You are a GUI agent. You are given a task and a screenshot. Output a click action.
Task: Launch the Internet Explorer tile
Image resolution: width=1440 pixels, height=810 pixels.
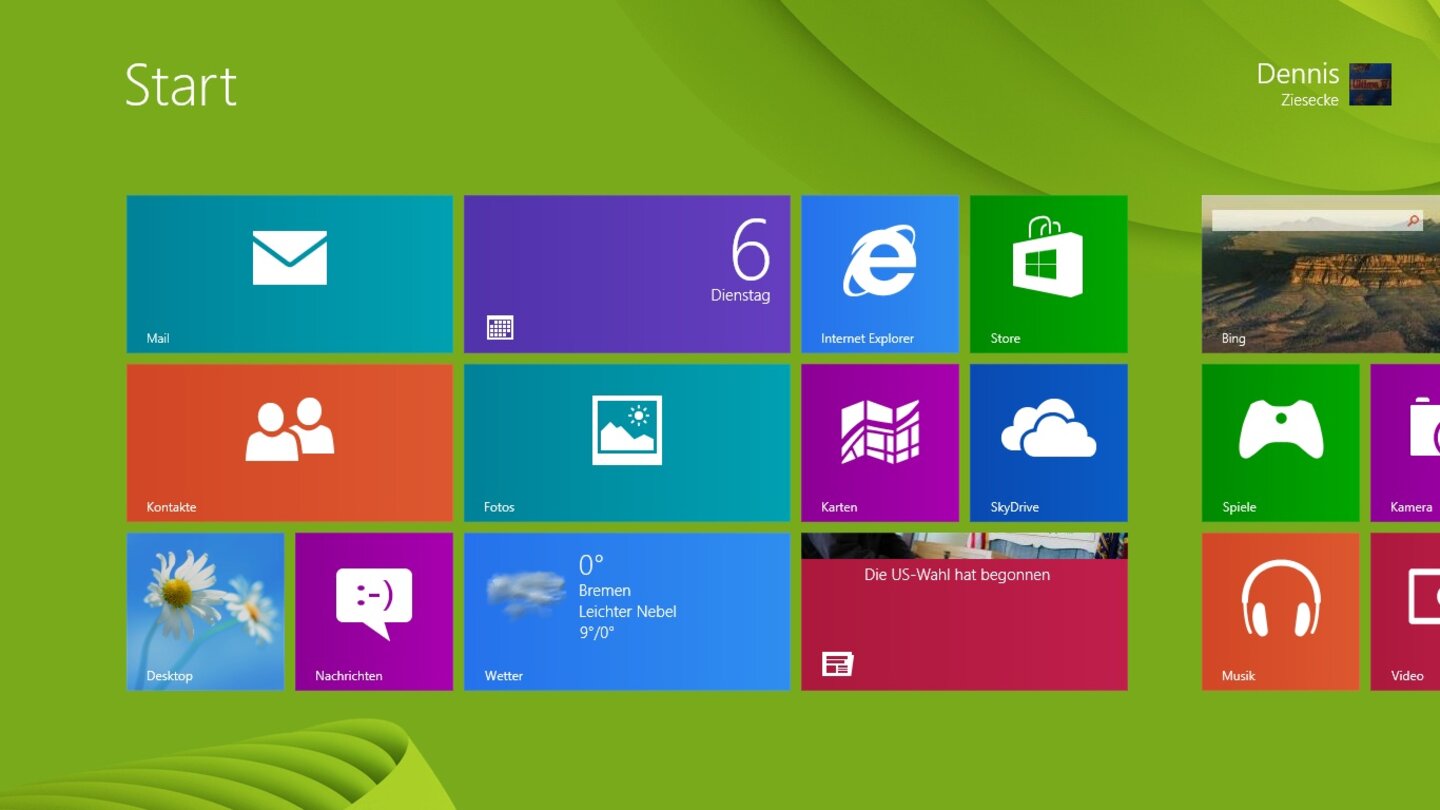coord(880,273)
